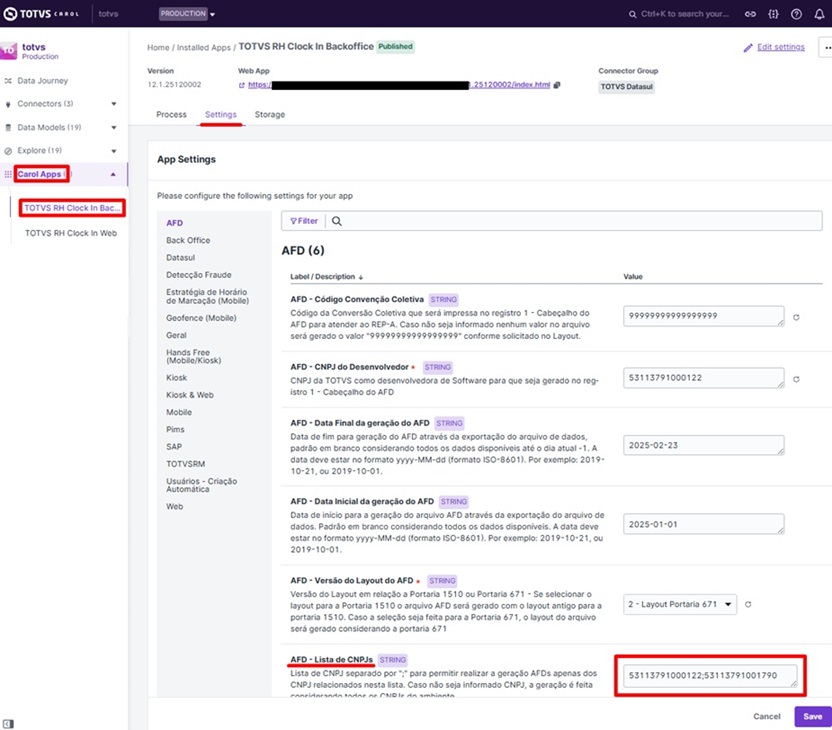Screen dimensions: 832x730
Task: Go to Installed Apps breadcrumb
Action: 204,47
